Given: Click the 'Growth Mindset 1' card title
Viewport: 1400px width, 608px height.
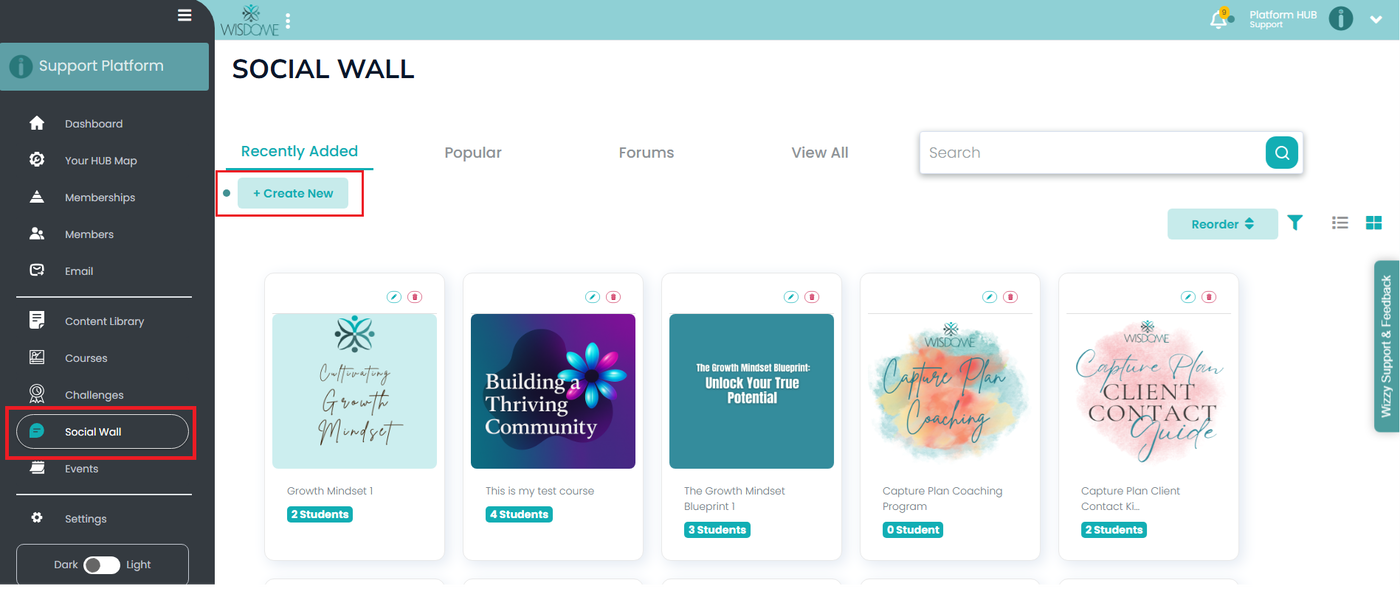Looking at the screenshot, I should (330, 491).
